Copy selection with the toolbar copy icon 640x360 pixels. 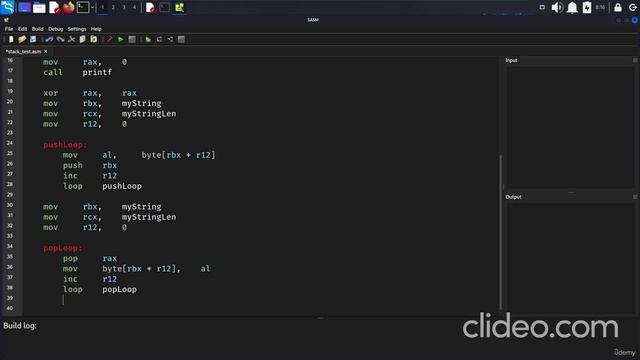[x=82, y=40]
